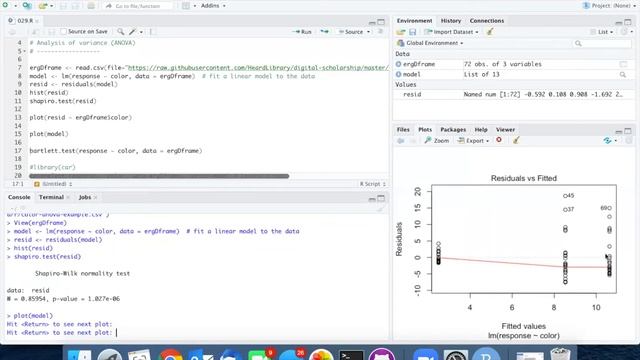Create a new file with the plus icon

(5, 6)
